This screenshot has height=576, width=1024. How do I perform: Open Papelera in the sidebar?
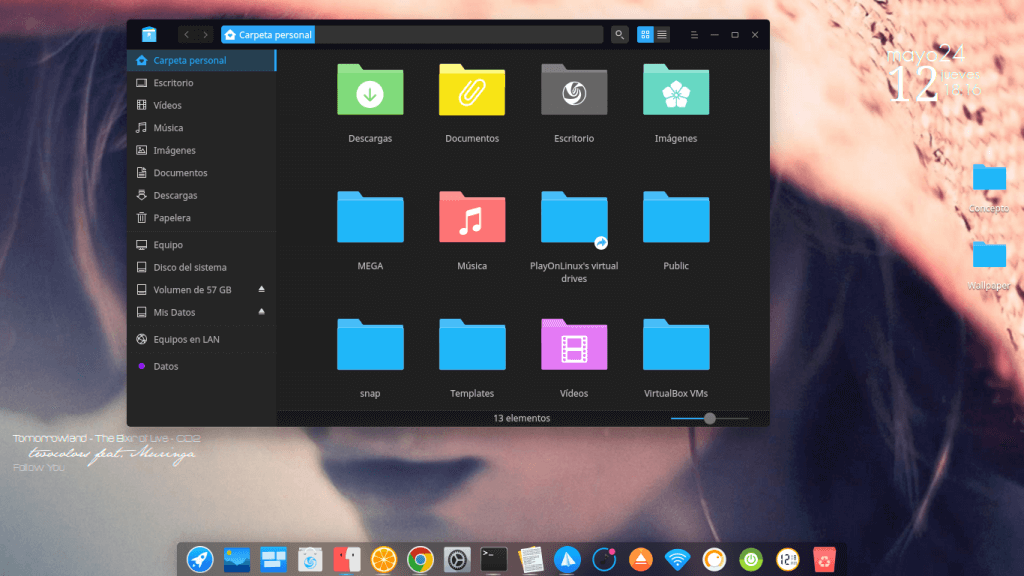coord(172,218)
